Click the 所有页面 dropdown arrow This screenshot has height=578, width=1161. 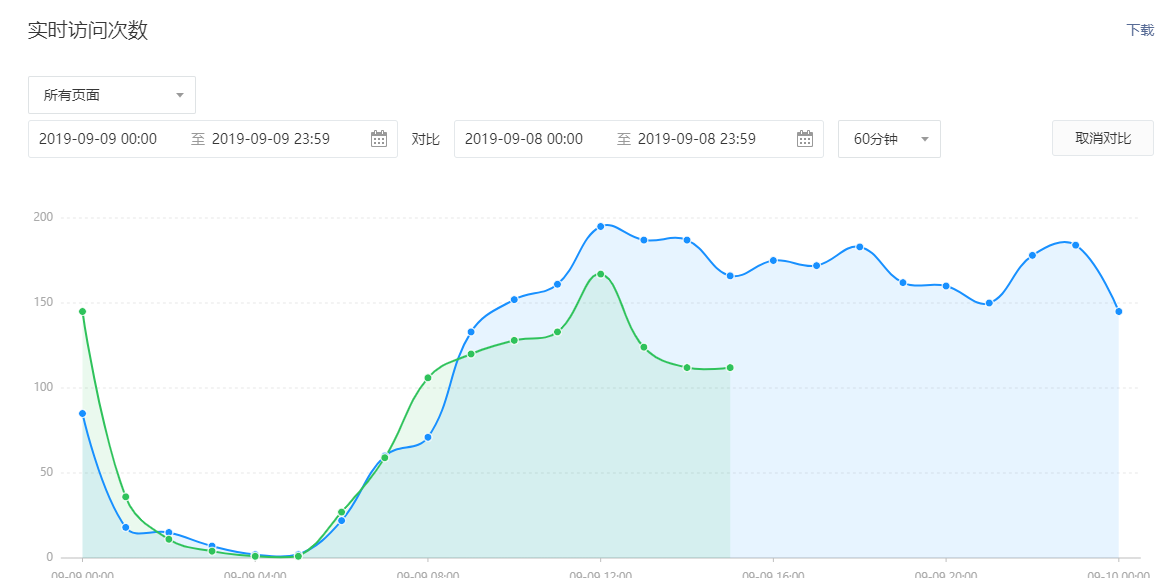180,95
